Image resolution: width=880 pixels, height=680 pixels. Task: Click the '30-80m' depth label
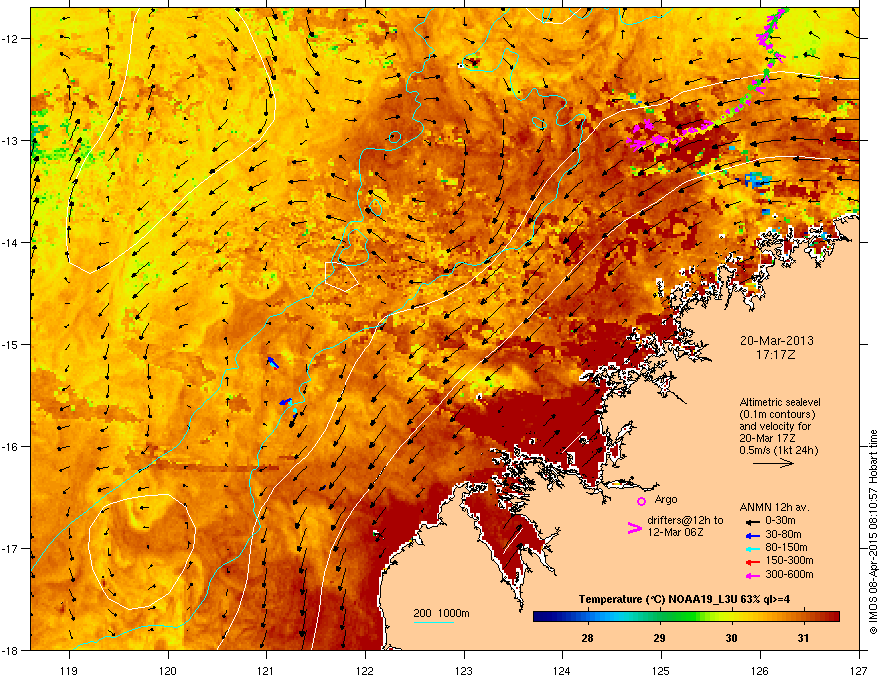coord(783,534)
